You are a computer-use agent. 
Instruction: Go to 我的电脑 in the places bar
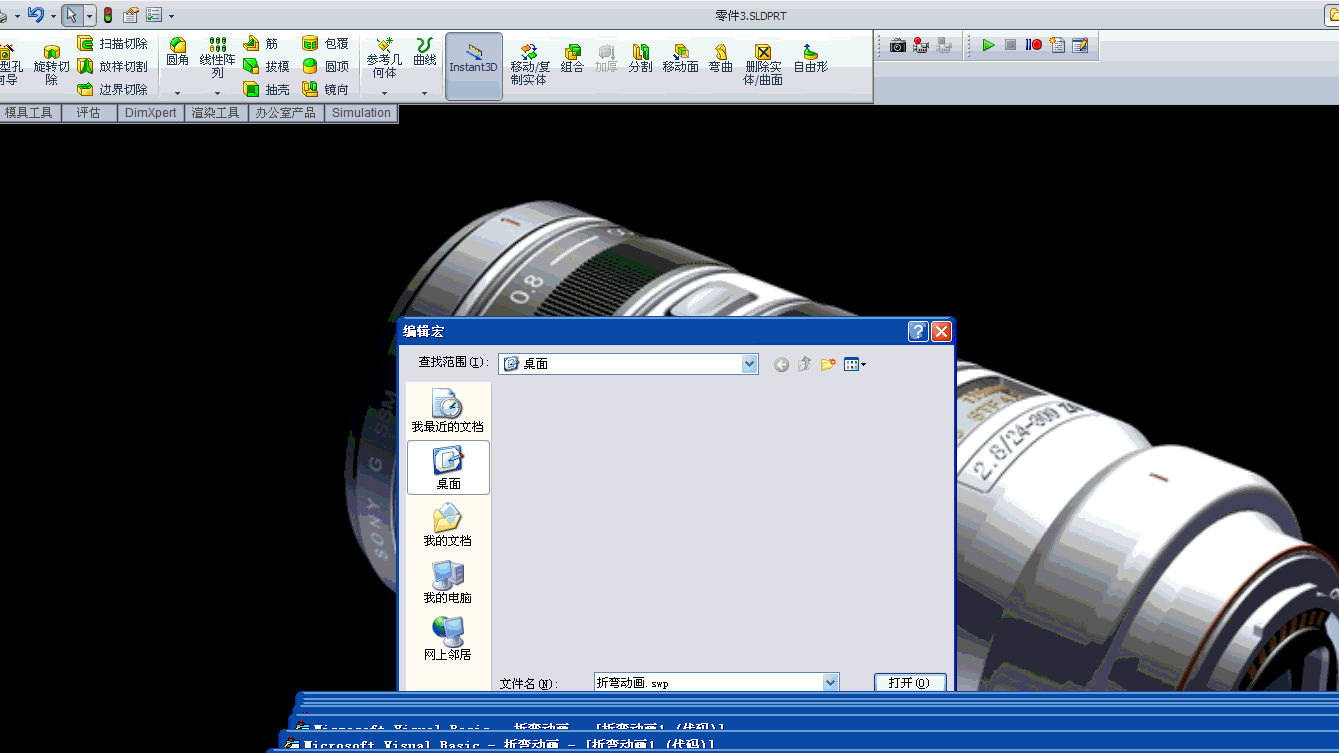(447, 582)
